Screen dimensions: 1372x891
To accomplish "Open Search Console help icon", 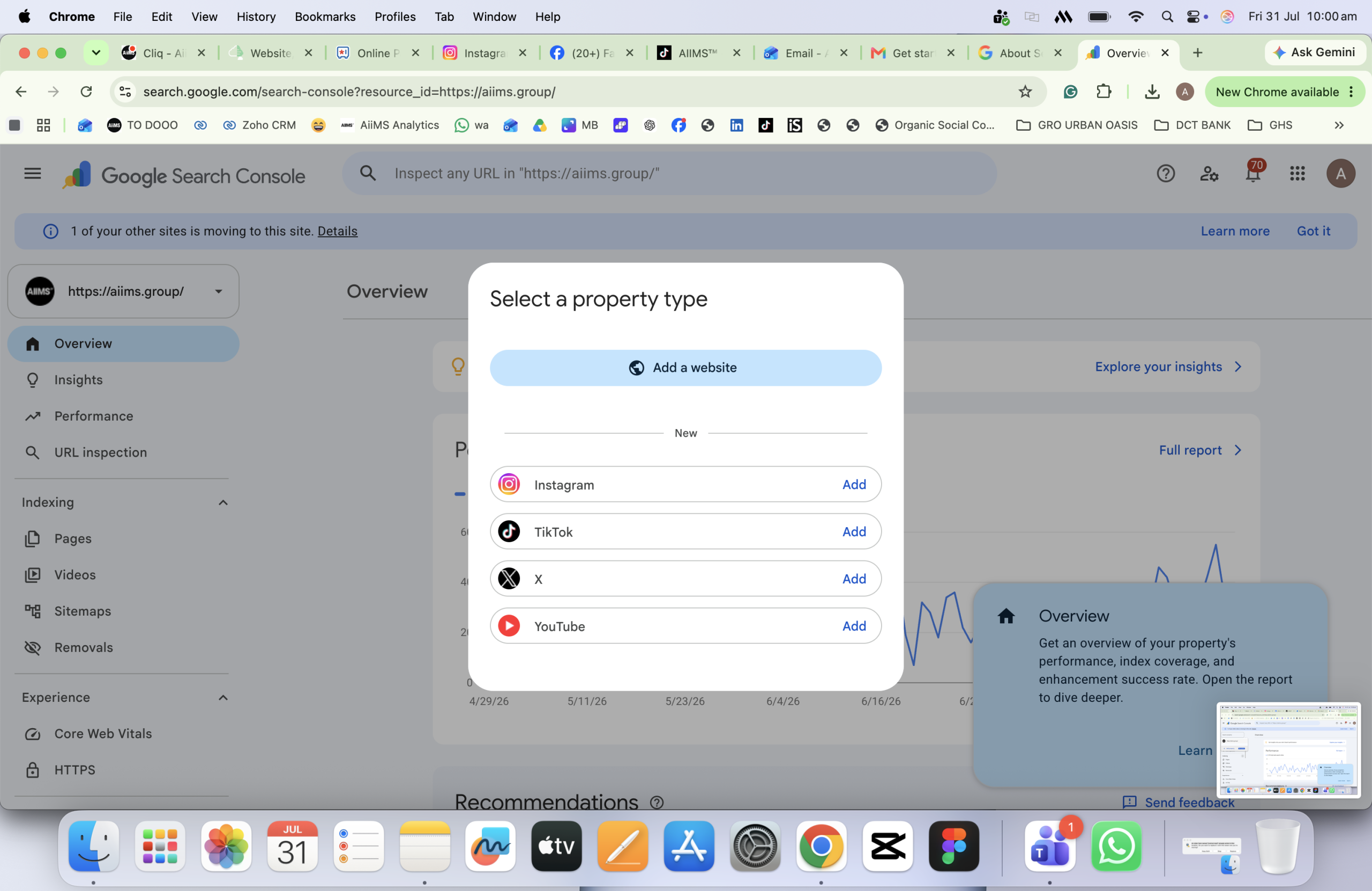I will (1166, 174).
